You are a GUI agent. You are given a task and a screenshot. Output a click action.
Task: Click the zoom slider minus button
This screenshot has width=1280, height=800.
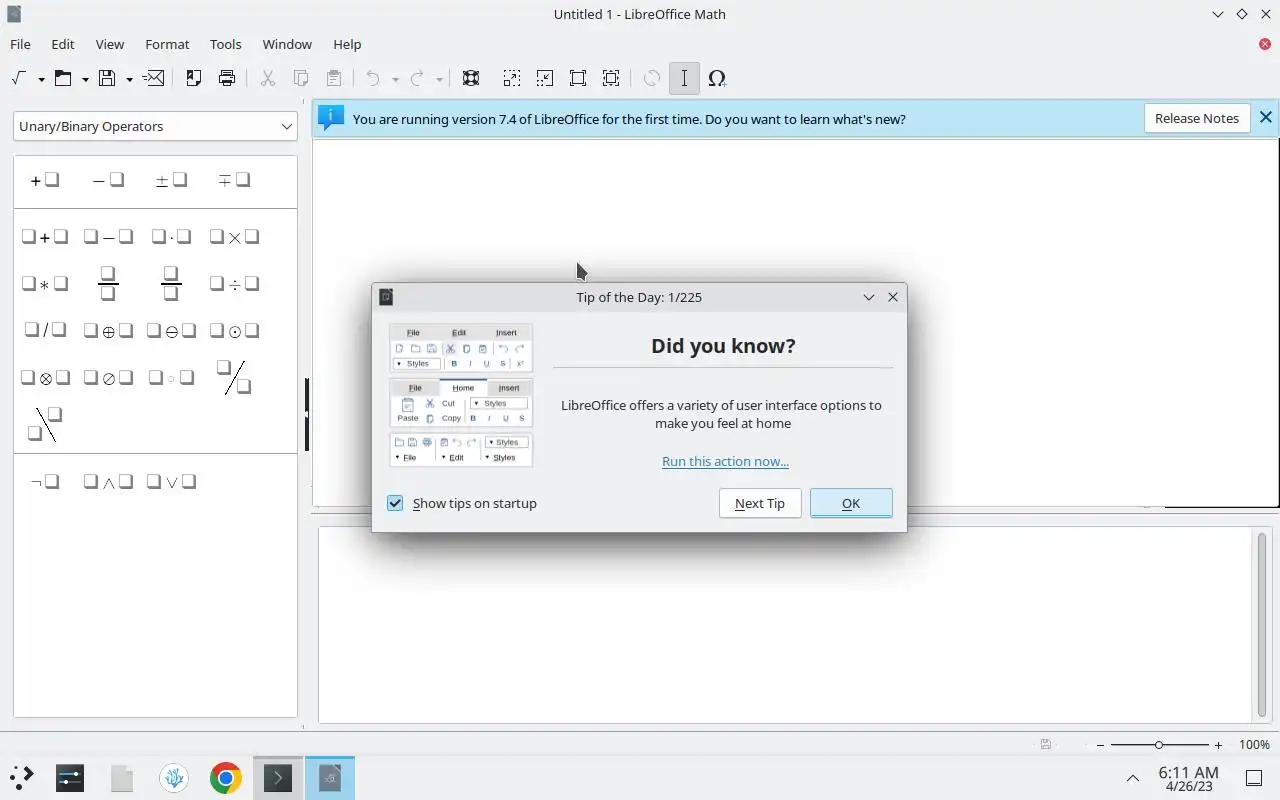click(1101, 745)
